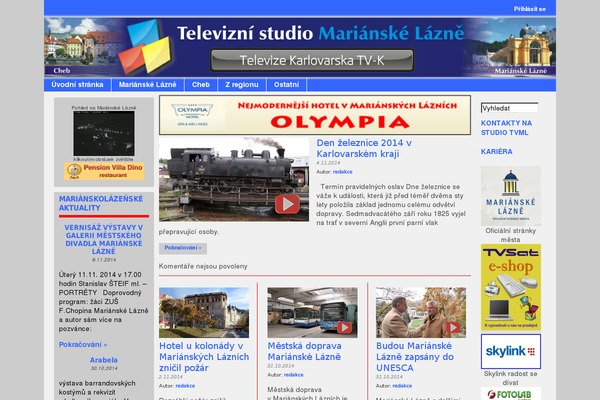Click redakce author link under Den železnice

coord(342,172)
